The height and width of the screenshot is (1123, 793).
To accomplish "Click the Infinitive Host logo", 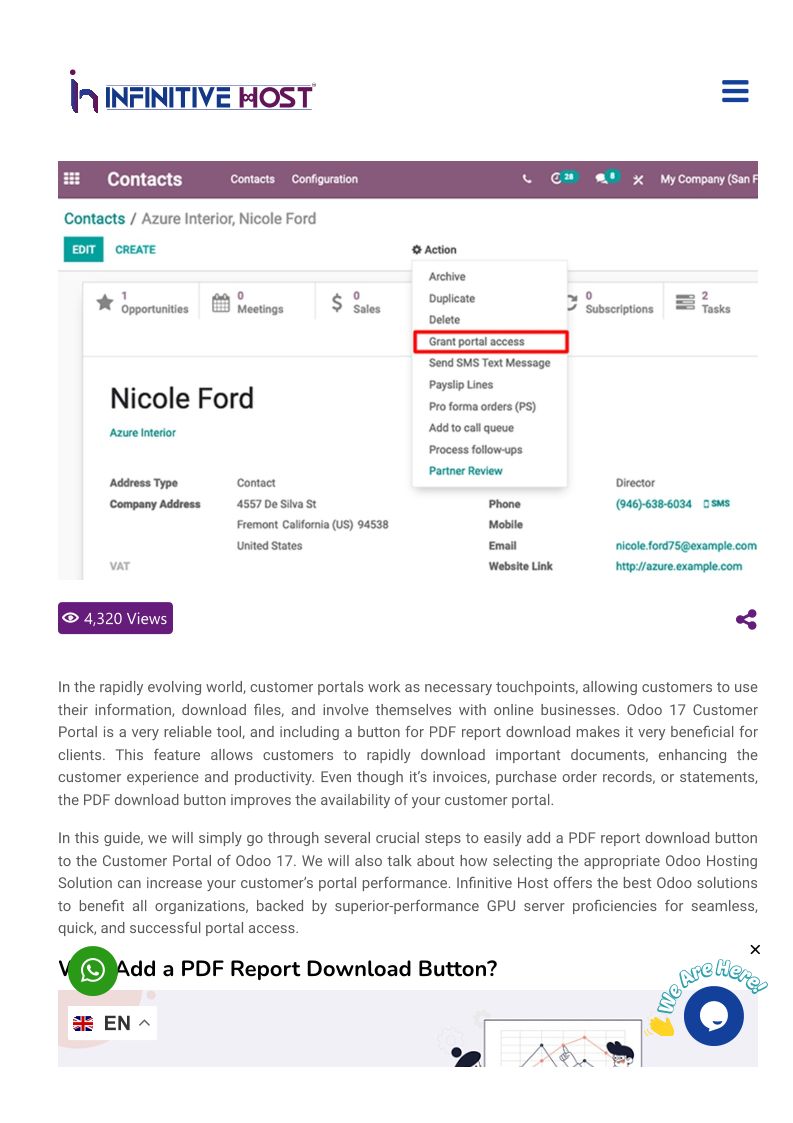I will coord(192,92).
